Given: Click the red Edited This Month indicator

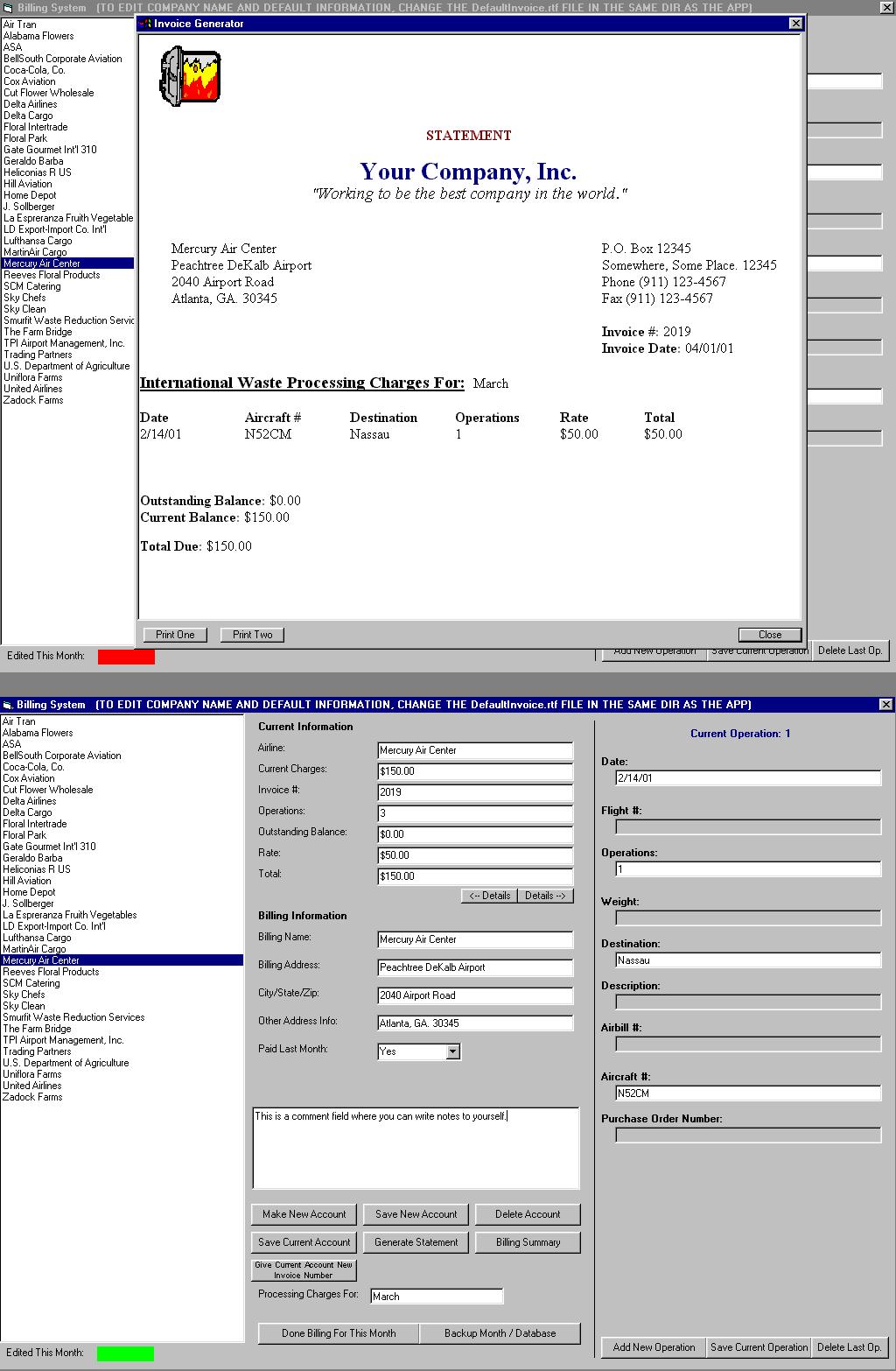Looking at the screenshot, I should click(x=126, y=657).
